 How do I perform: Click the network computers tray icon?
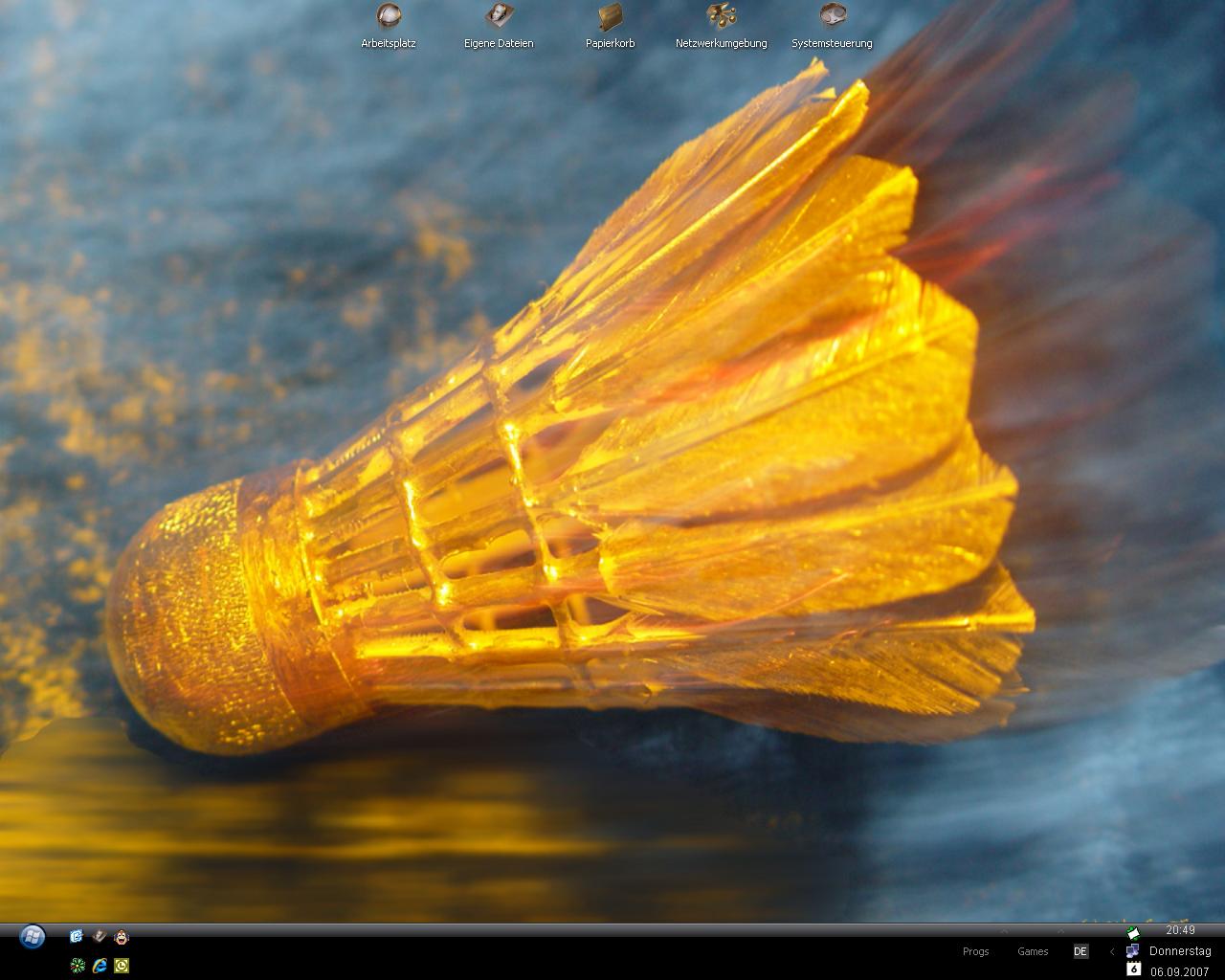(x=1133, y=950)
